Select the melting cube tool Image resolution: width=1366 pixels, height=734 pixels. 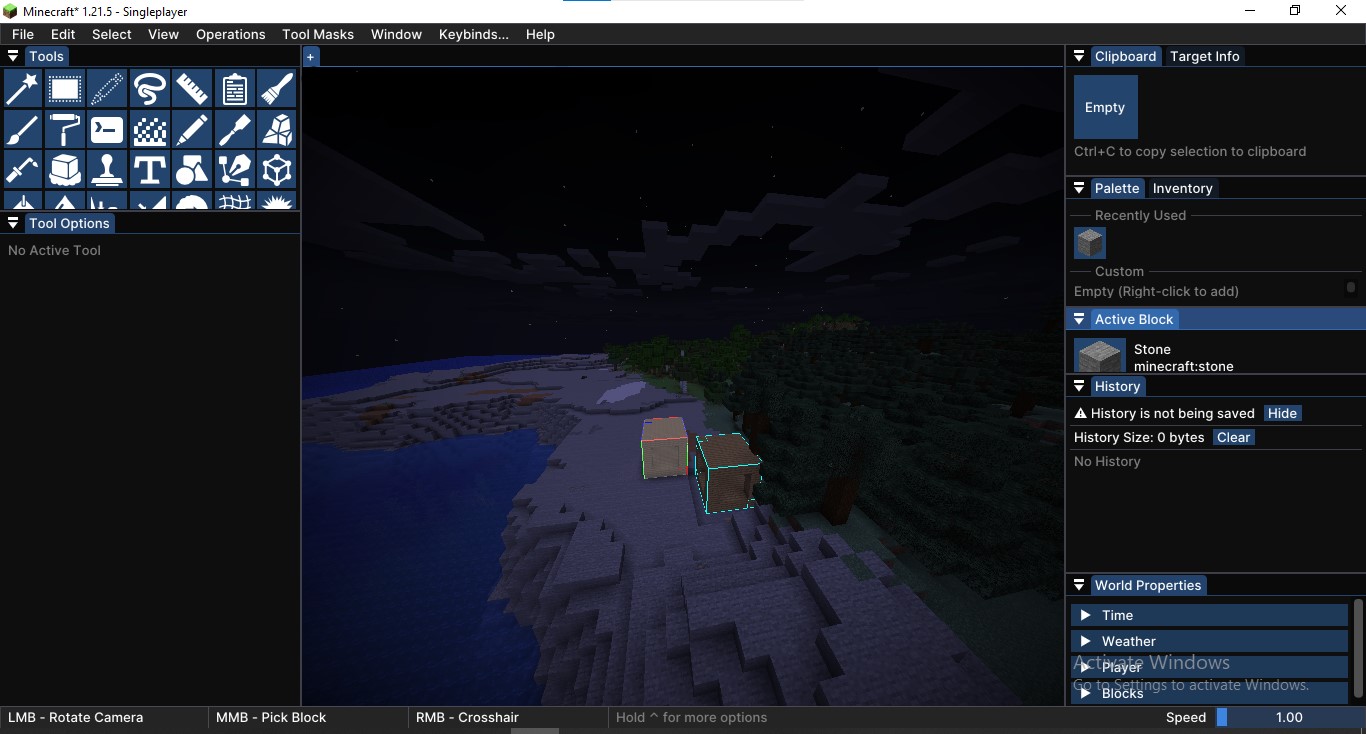[x=65, y=170]
